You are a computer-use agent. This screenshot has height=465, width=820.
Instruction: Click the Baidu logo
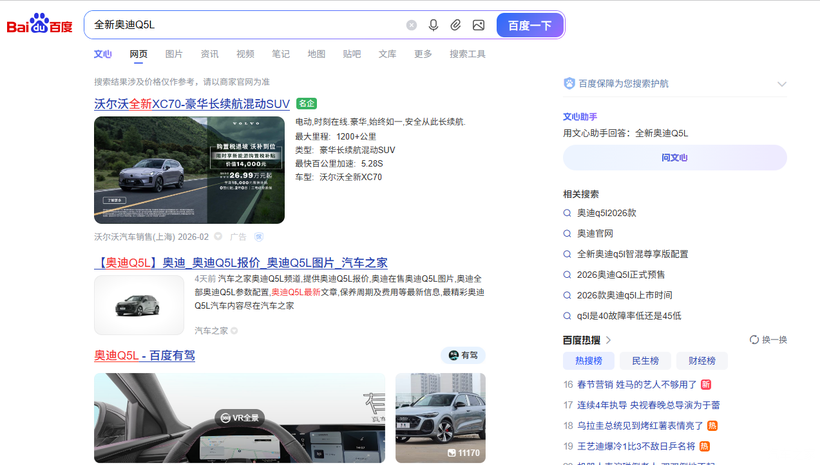point(40,24)
